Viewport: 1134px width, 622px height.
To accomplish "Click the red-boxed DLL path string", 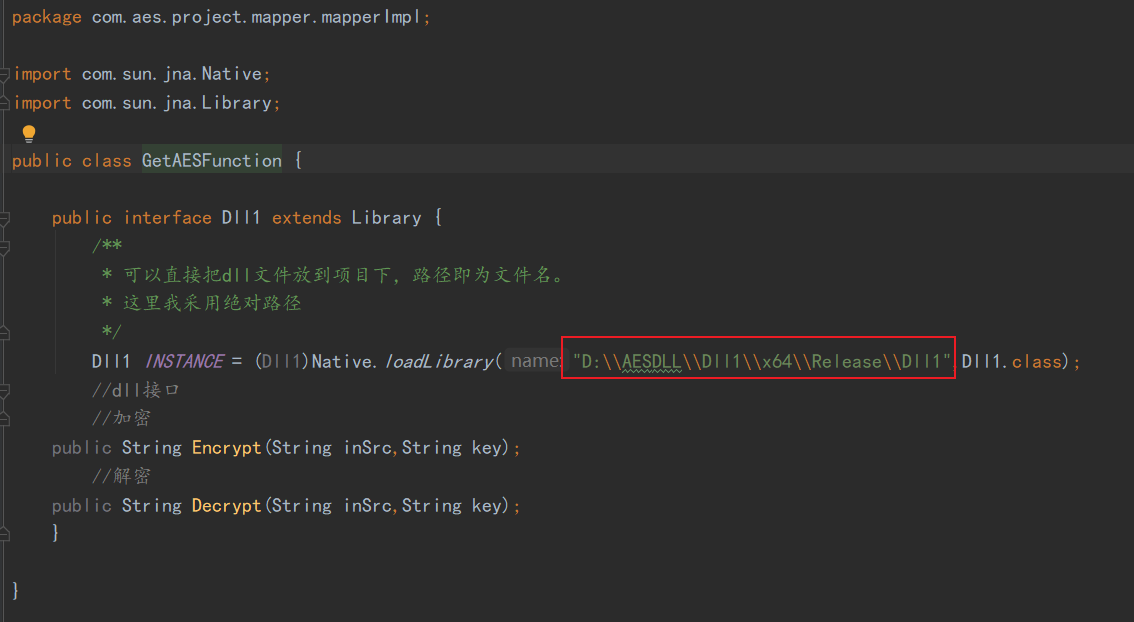I will [758, 361].
